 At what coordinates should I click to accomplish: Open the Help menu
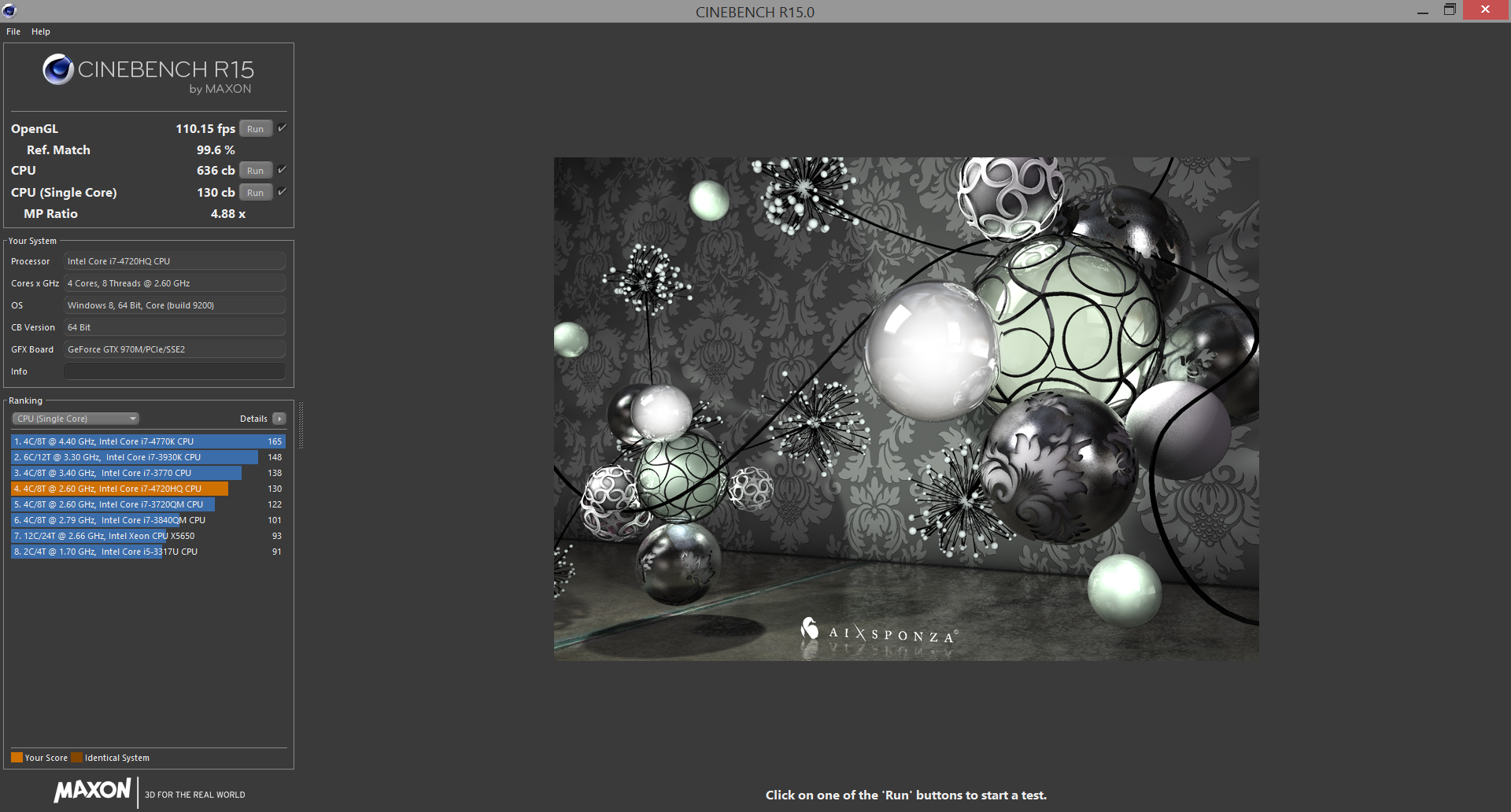pyautogui.click(x=41, y=31)
